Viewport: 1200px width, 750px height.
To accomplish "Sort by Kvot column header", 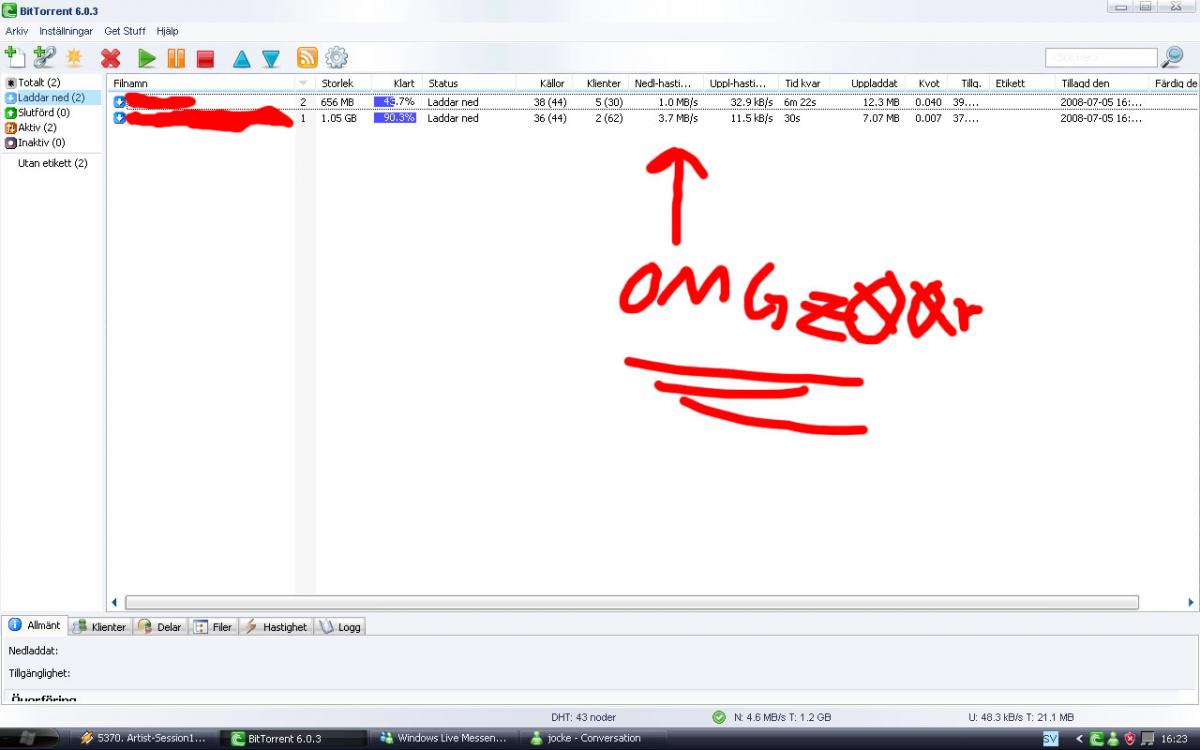I will click(926, 83).
